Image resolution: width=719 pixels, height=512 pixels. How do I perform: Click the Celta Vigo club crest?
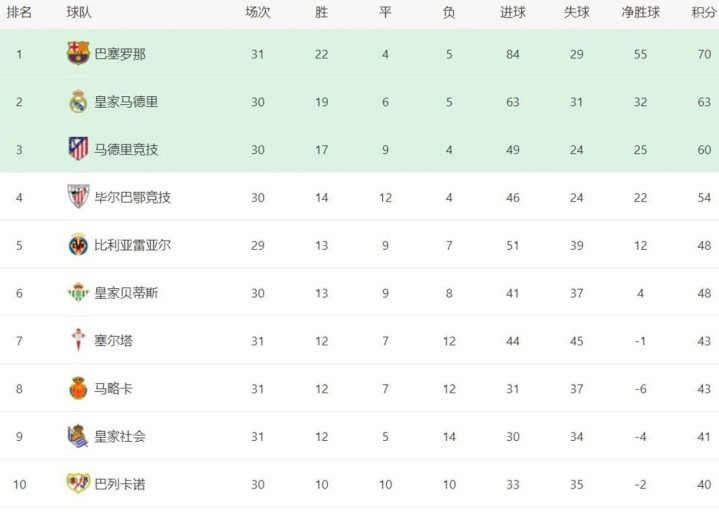pyautogui.click(x=78, y=340)
